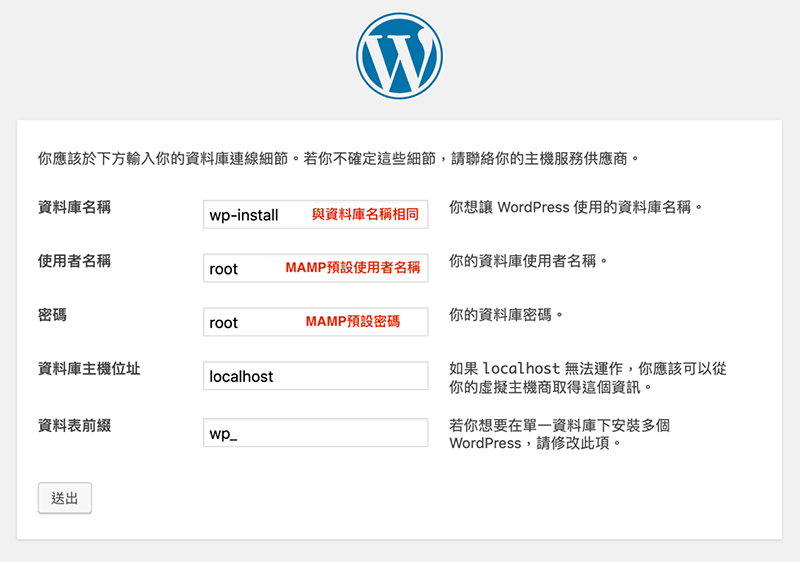
Task: Click the help text about installing multiple WordPress
Action: [560, 434]
